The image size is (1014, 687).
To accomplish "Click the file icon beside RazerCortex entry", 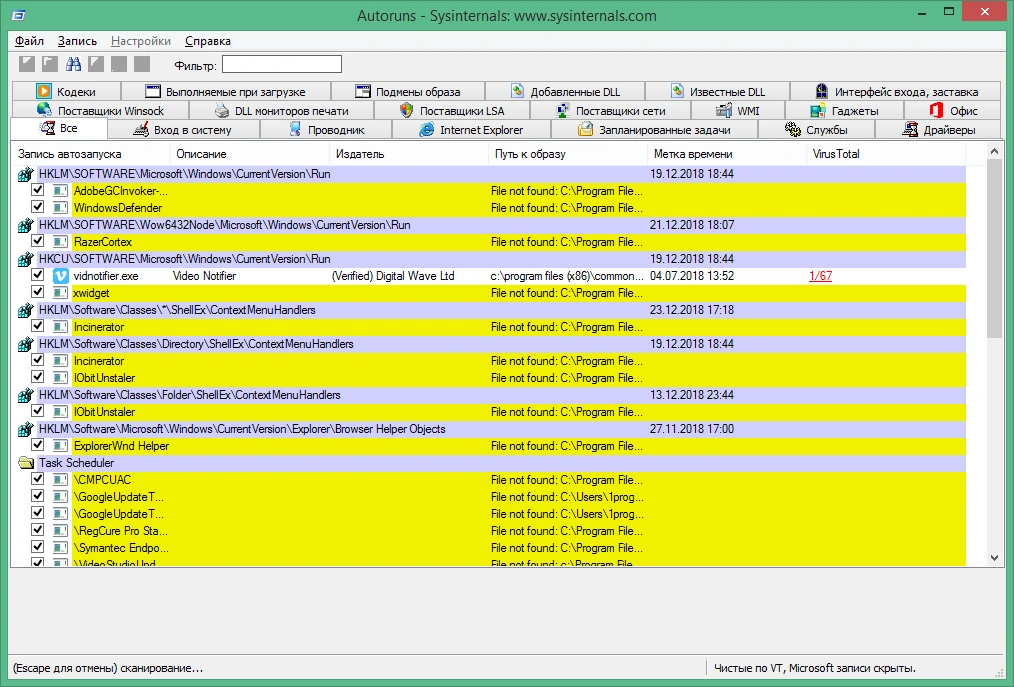I will pos(60,242).
